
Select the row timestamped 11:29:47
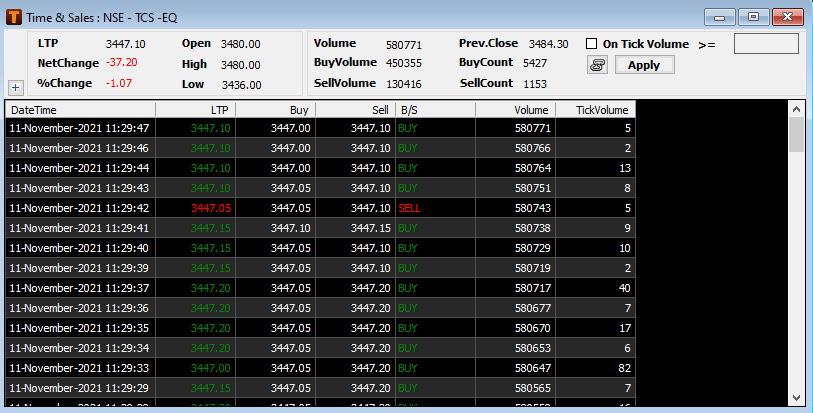(x=320, y=128)
